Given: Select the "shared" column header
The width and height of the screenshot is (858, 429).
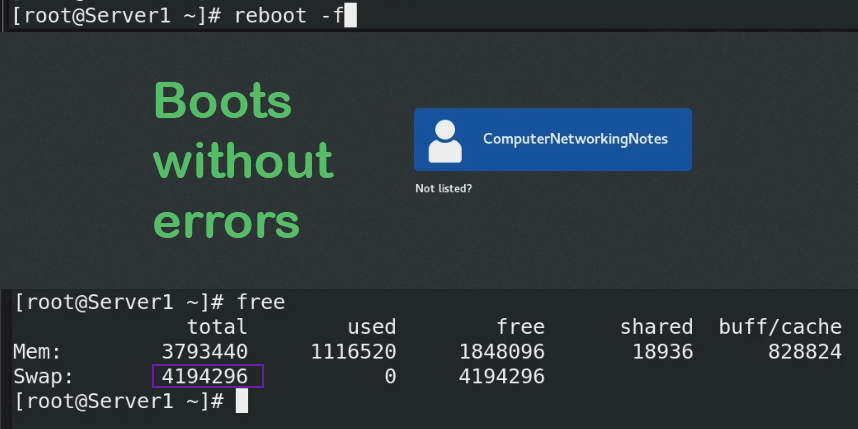Looking at the screenshot, I should pos(656,327).
